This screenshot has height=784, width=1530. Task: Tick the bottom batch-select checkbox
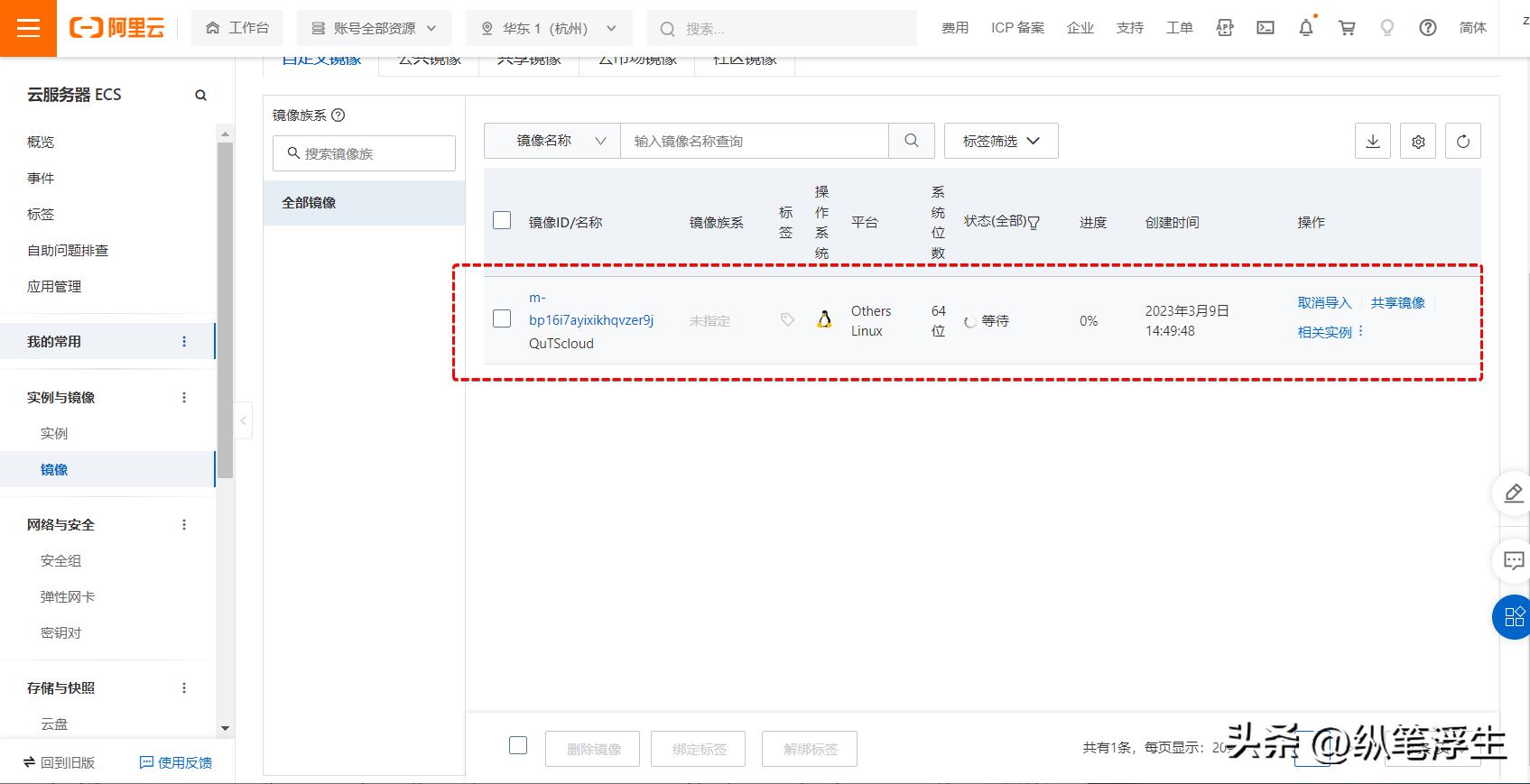coord(518,745)
